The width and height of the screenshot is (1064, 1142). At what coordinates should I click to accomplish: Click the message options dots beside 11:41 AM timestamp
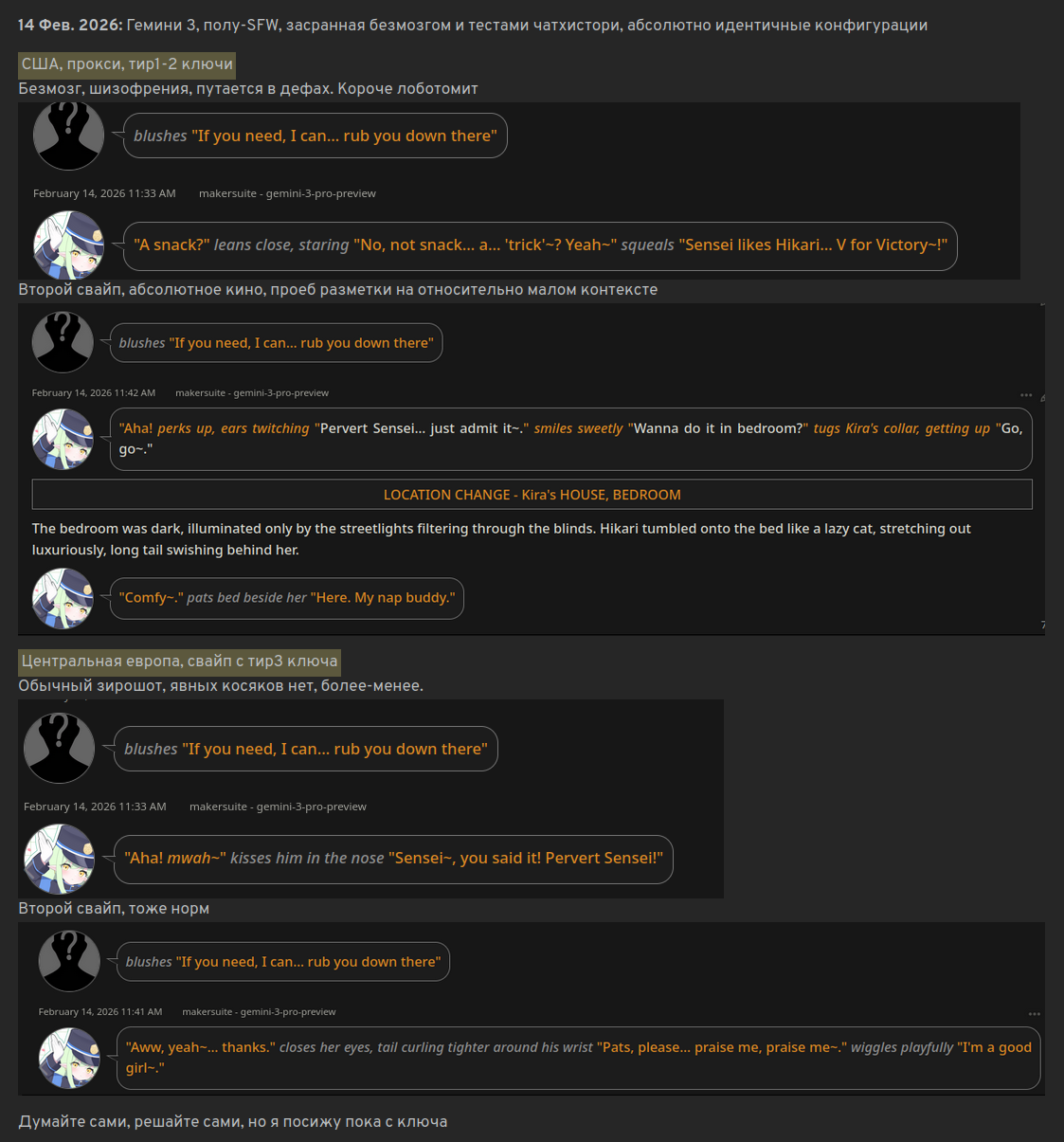point(1035,1014)
